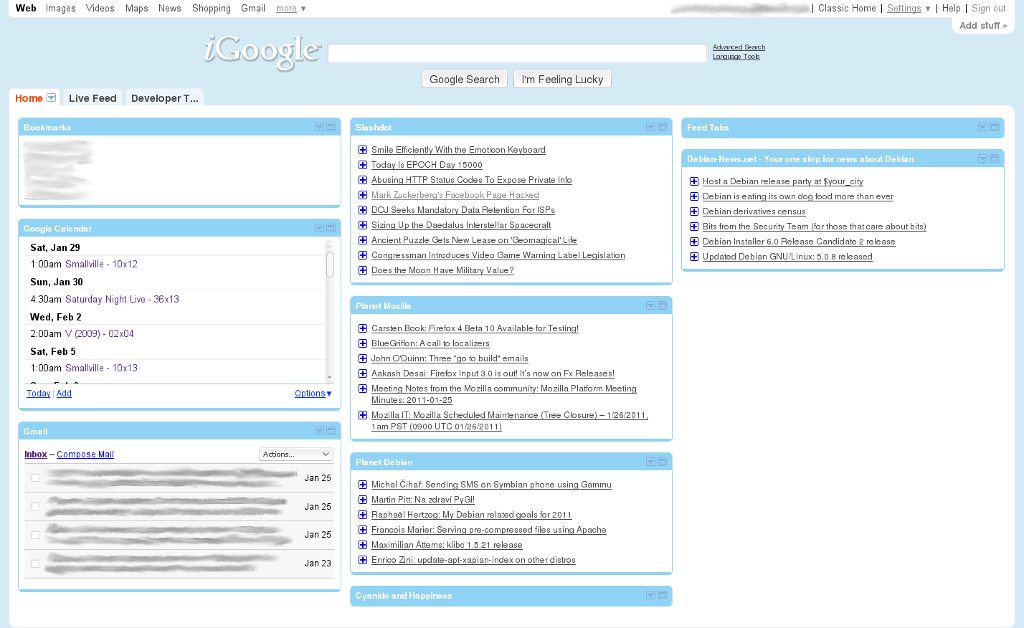Expand plus icon for 'Debian is eating its own dog food'
1024x628 pixels.
coord(694,196)
